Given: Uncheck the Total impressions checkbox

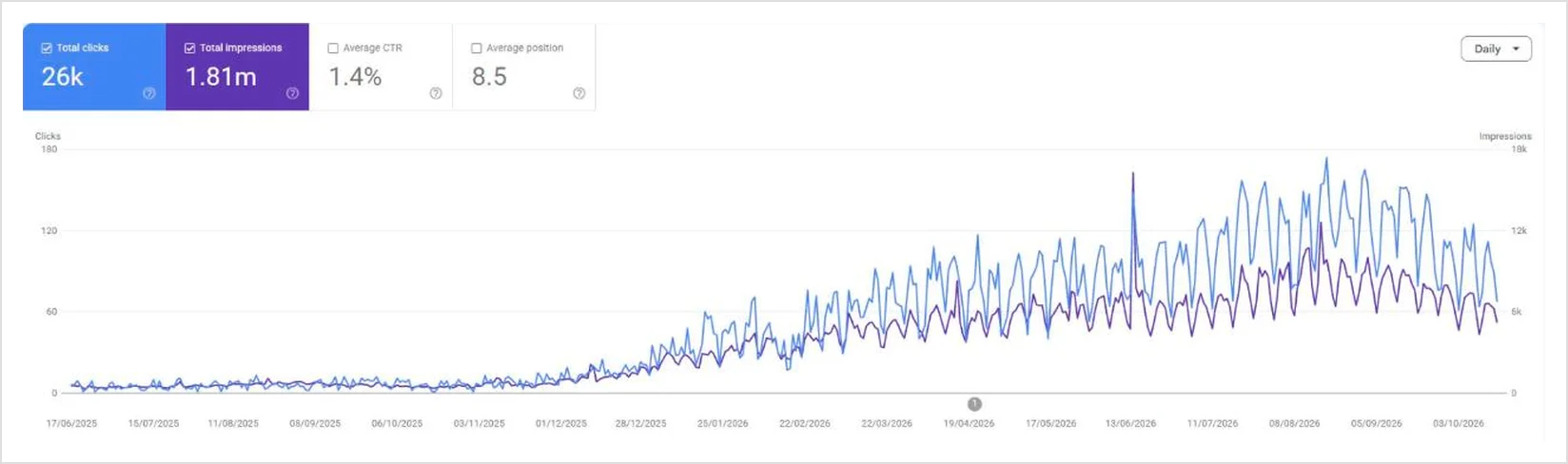Looking at the screenshot, I should pyautogui.click(x=189, y=48).
